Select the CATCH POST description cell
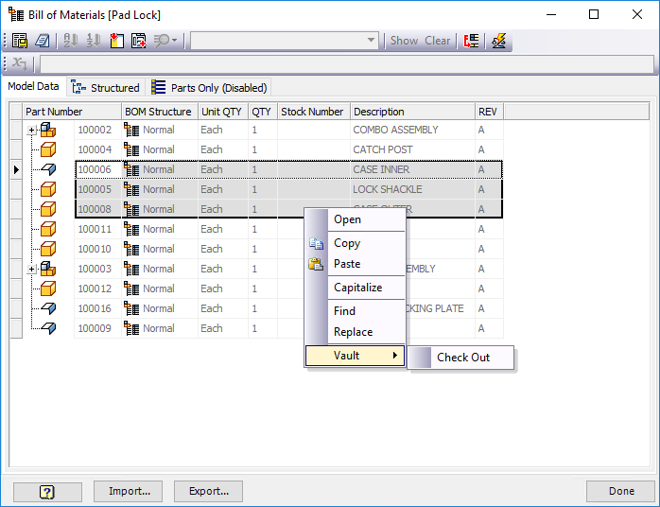The height and width of the screenshot is (507, 660). tap(412, 149)
